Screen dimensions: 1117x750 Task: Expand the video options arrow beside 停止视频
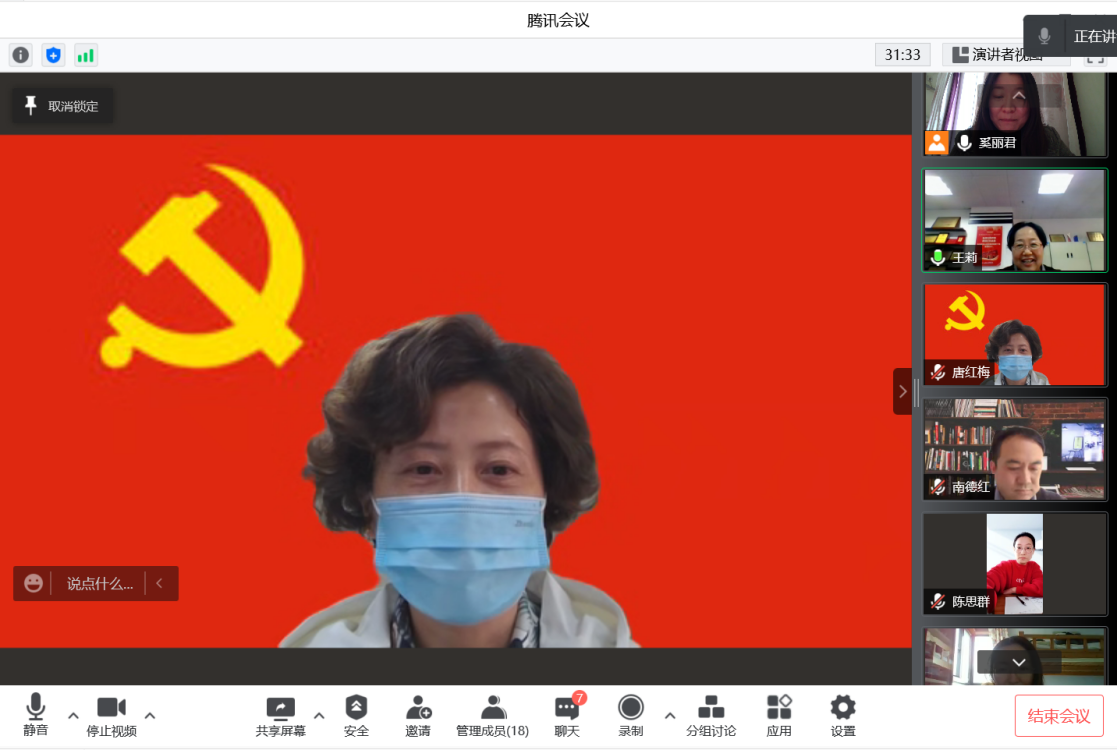point(150,715)
